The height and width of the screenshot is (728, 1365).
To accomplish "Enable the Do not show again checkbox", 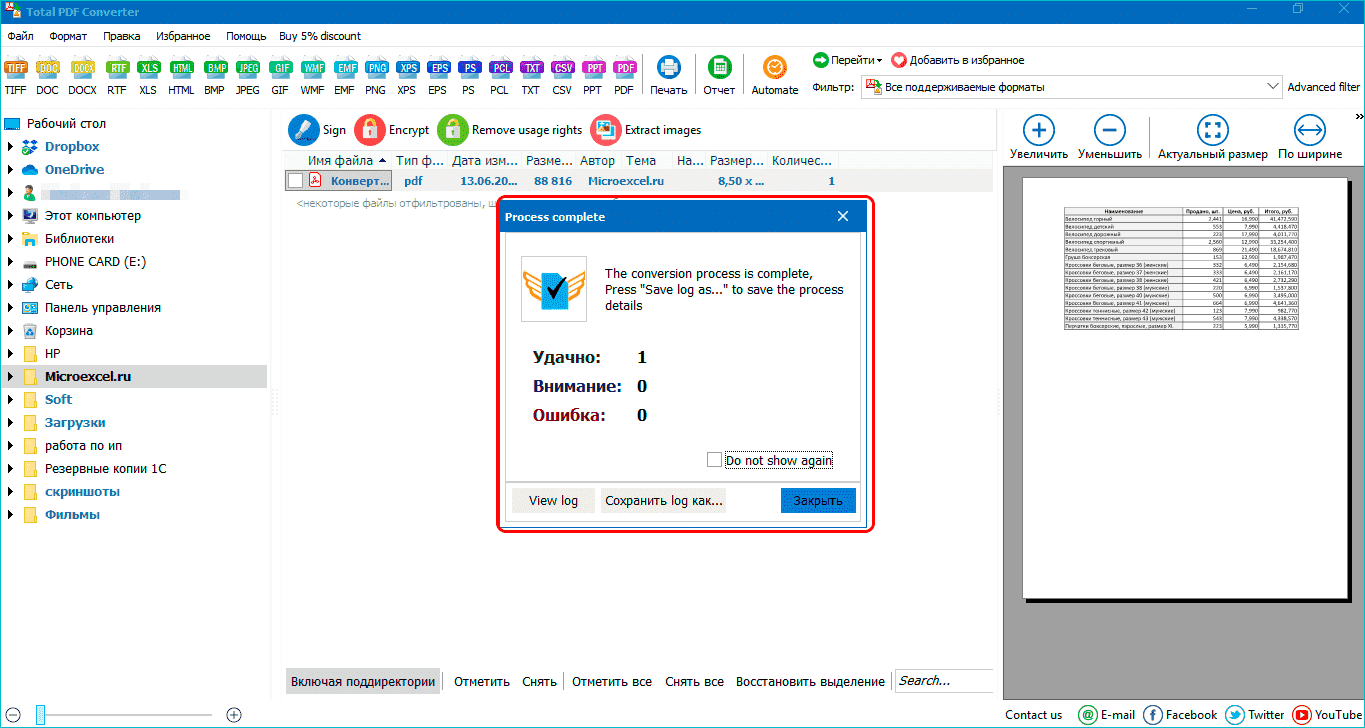I will click(713, 460).
